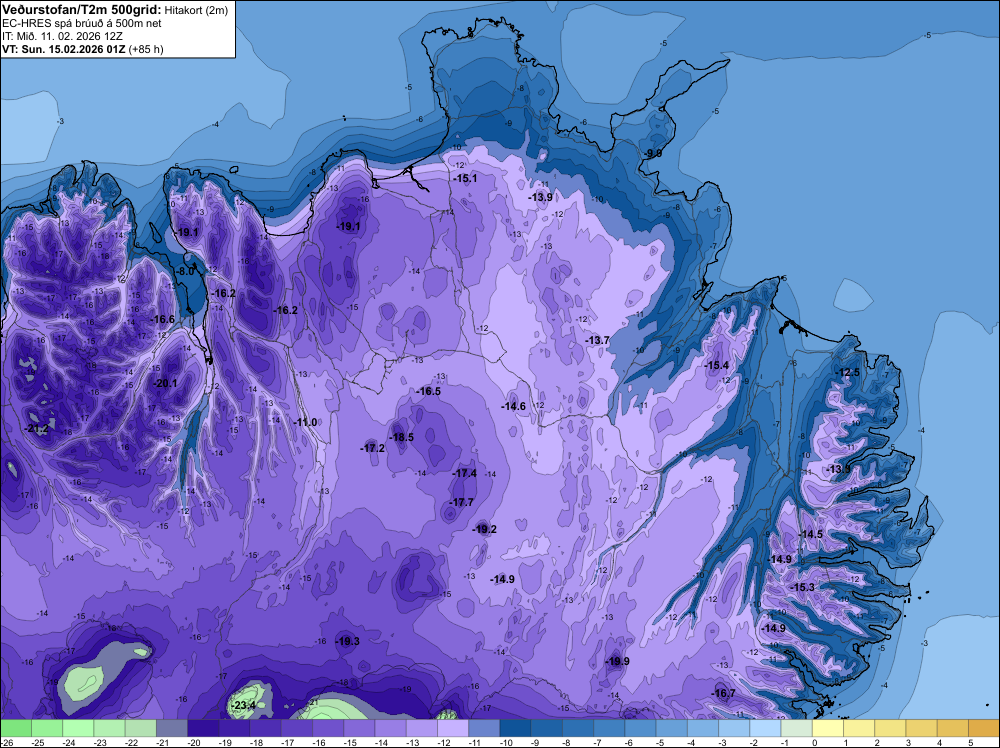1000x748 pixels.
Task: Pick the gray-blue legend swatch between -21 and -20
Action: click(172, 729)
